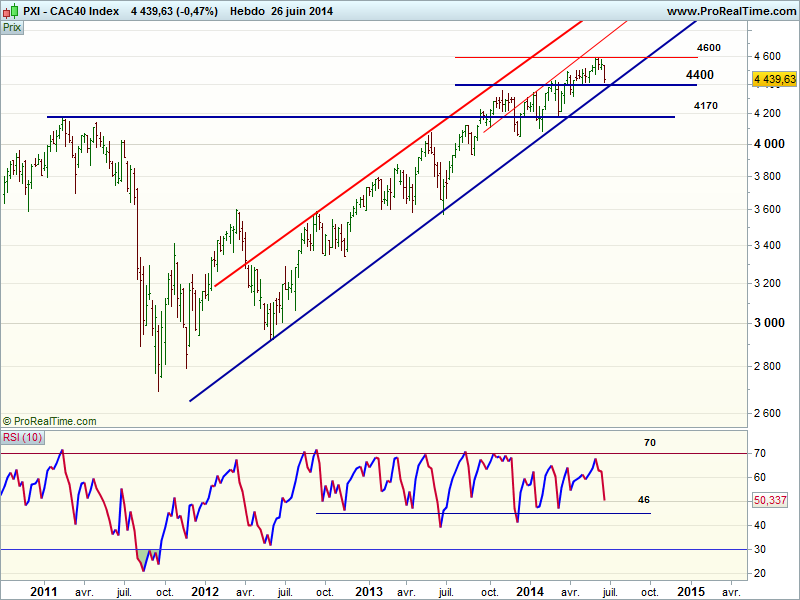Image resolution: width=800 pixels, height=600 pixels.
Task: Click the current price tag 4 439,63
Action: 774,79
